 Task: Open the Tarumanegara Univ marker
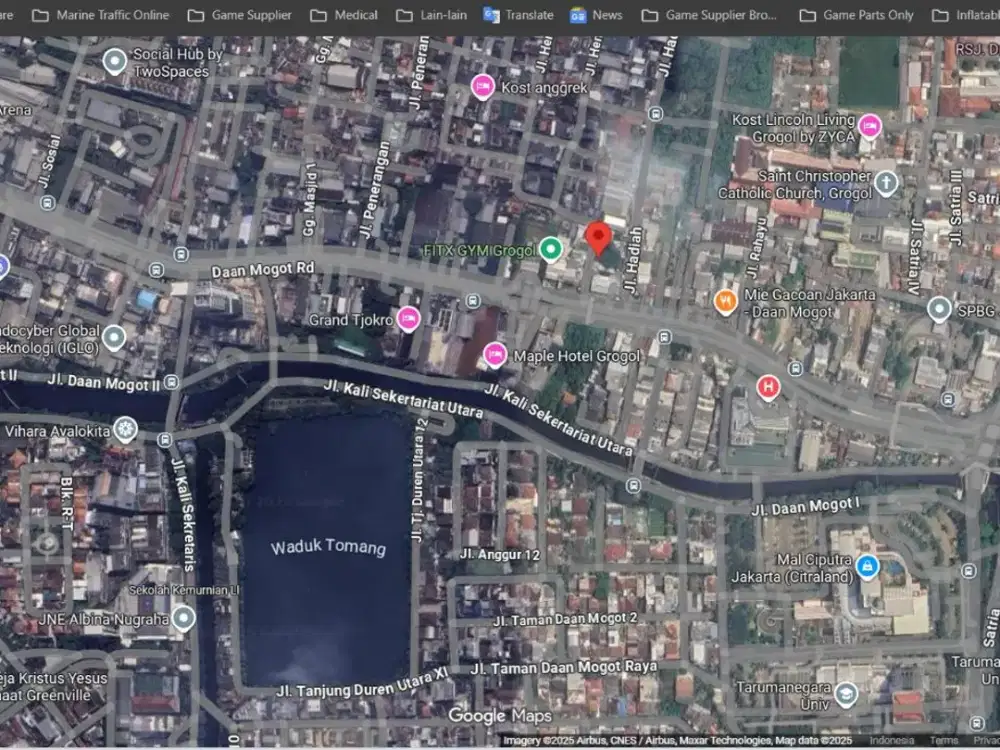(846, 694)
